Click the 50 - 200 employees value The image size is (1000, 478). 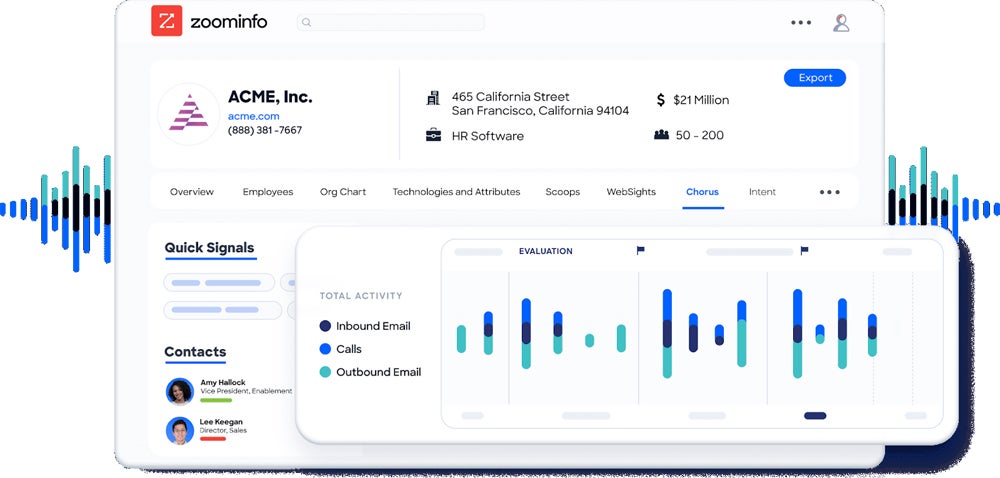pyautogui.click(x=700, y=135)
